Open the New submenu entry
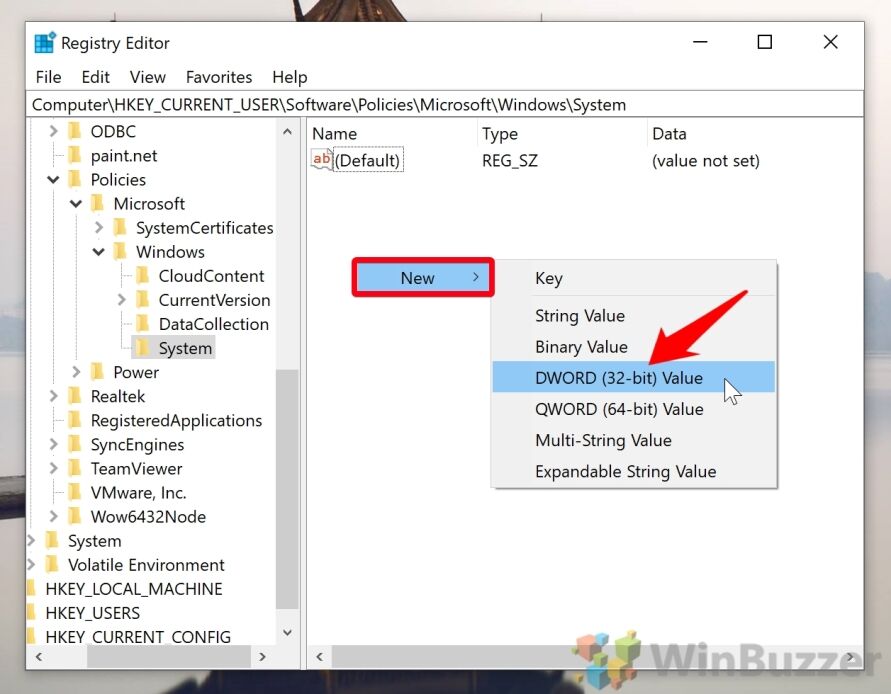Viewport: 891px width, 694px height. tap(423, 277)
